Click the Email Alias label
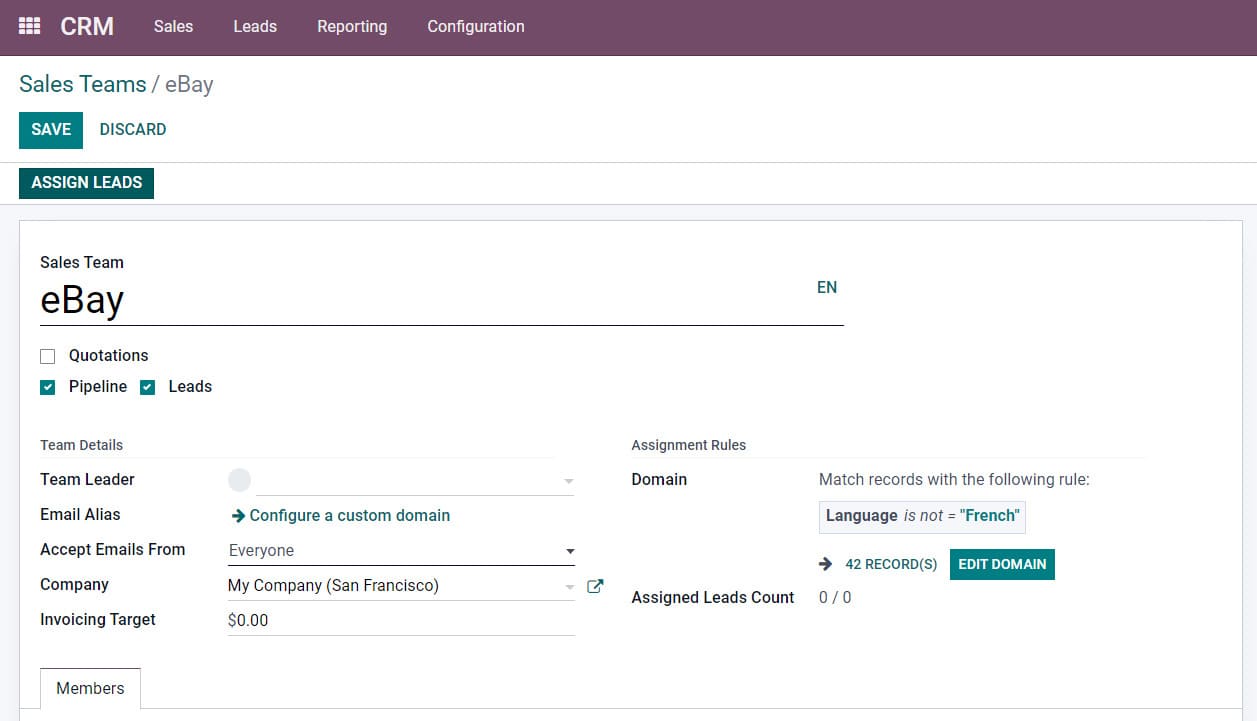 tap(80, 515)
